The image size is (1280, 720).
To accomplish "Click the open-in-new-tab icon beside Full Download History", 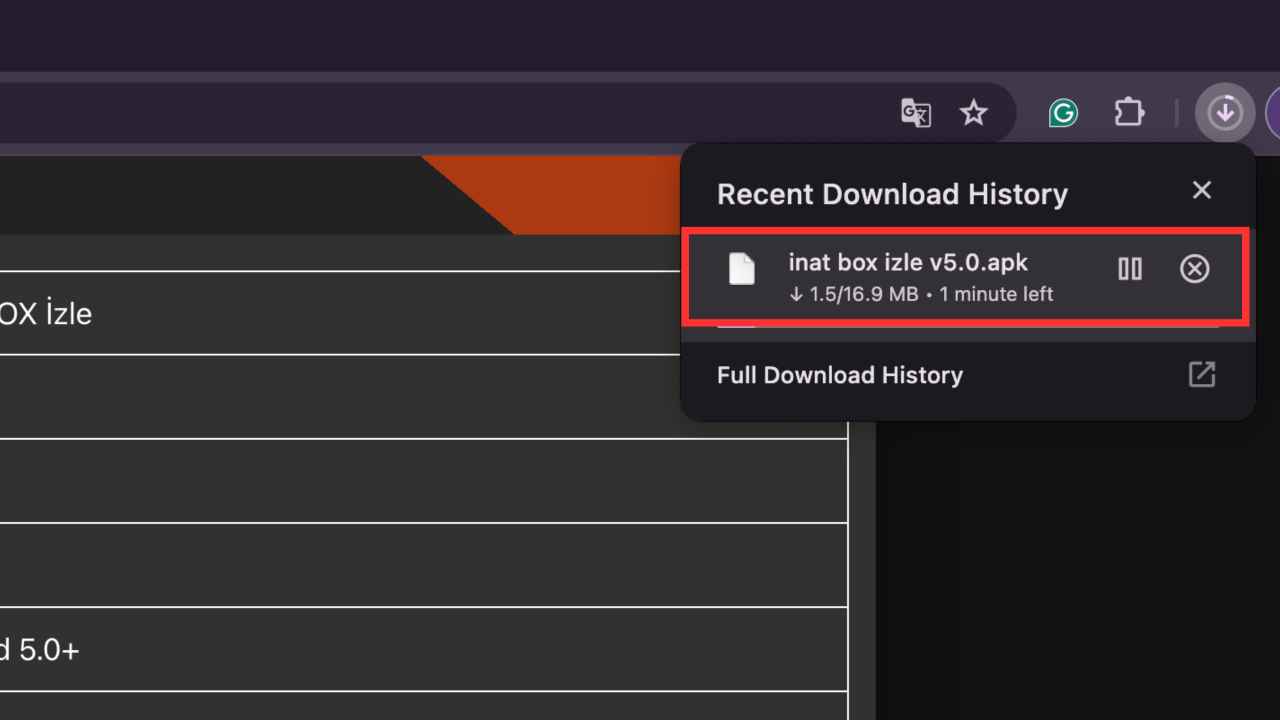I will (x=1201, y=375).
